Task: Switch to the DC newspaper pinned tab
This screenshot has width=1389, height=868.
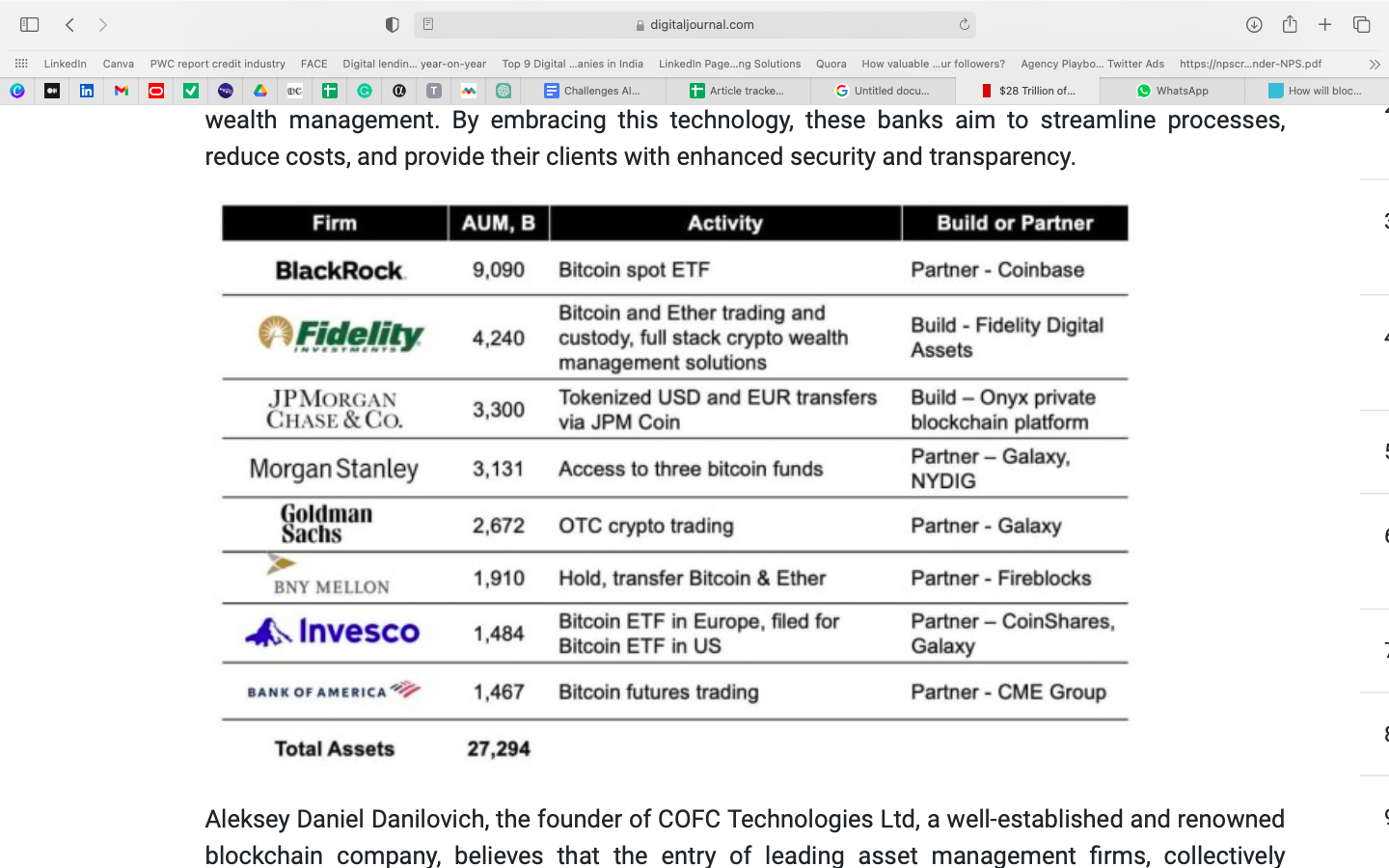Action: 295,91
